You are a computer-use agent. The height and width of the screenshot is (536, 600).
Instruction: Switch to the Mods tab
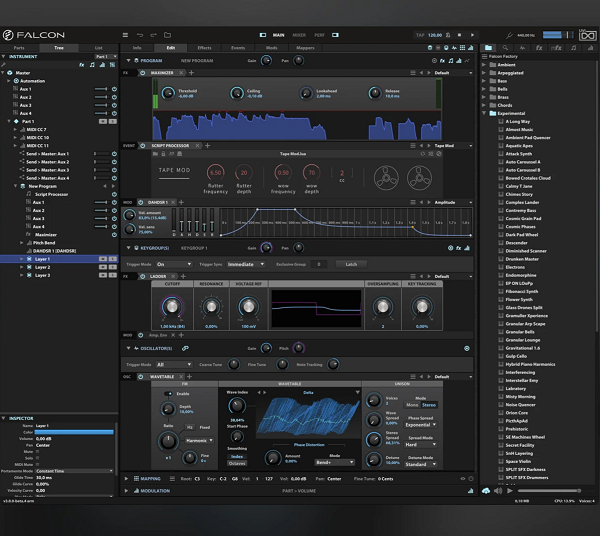272,48
